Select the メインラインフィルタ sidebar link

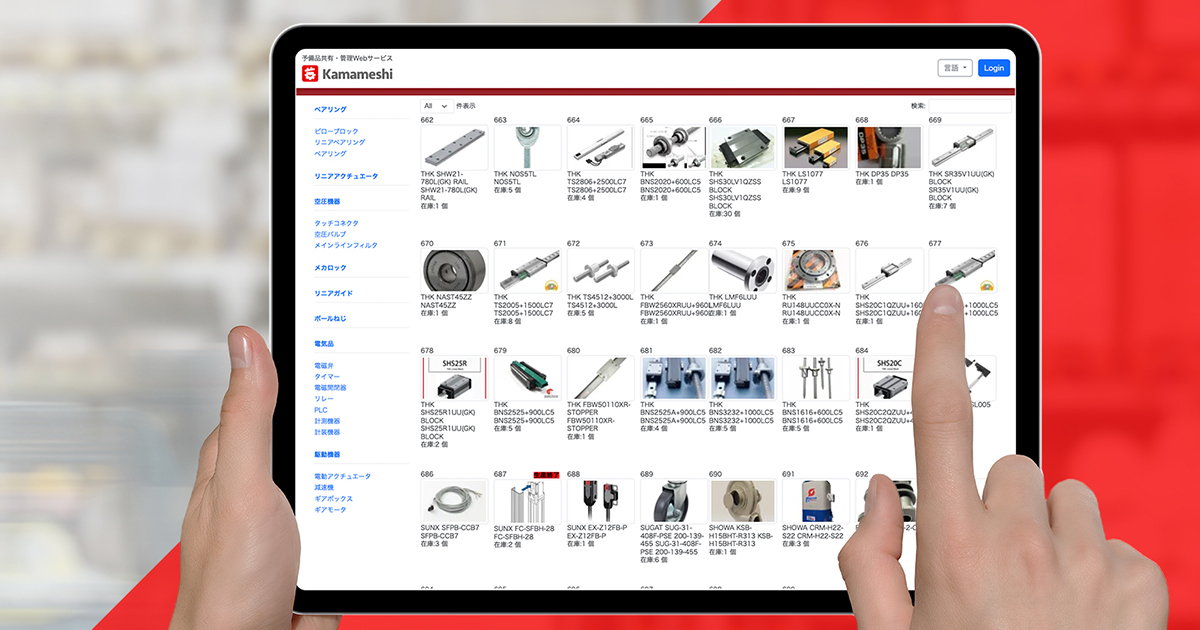pyautogui.click(x=346, y=245)
